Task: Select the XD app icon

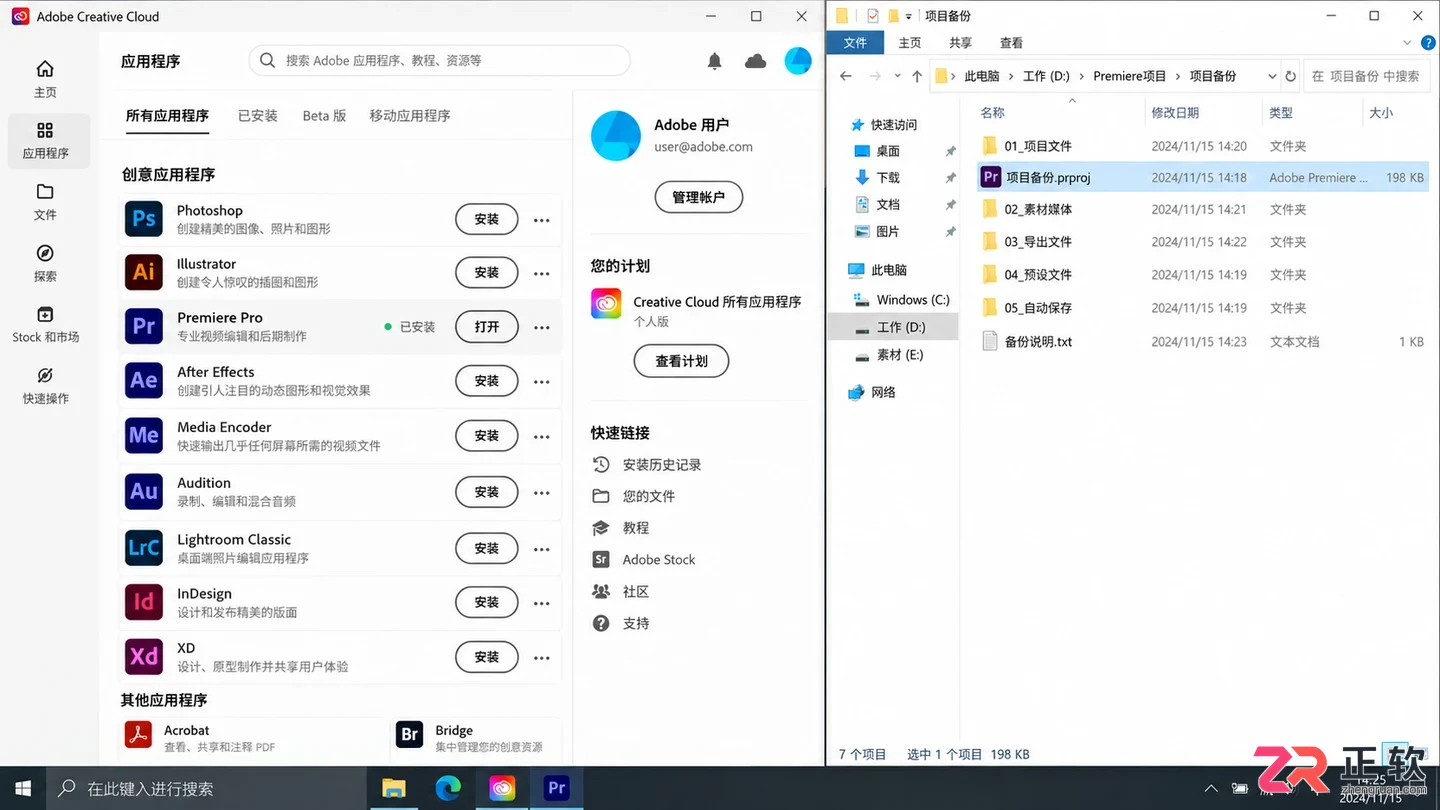Action: tap(144, 656)
